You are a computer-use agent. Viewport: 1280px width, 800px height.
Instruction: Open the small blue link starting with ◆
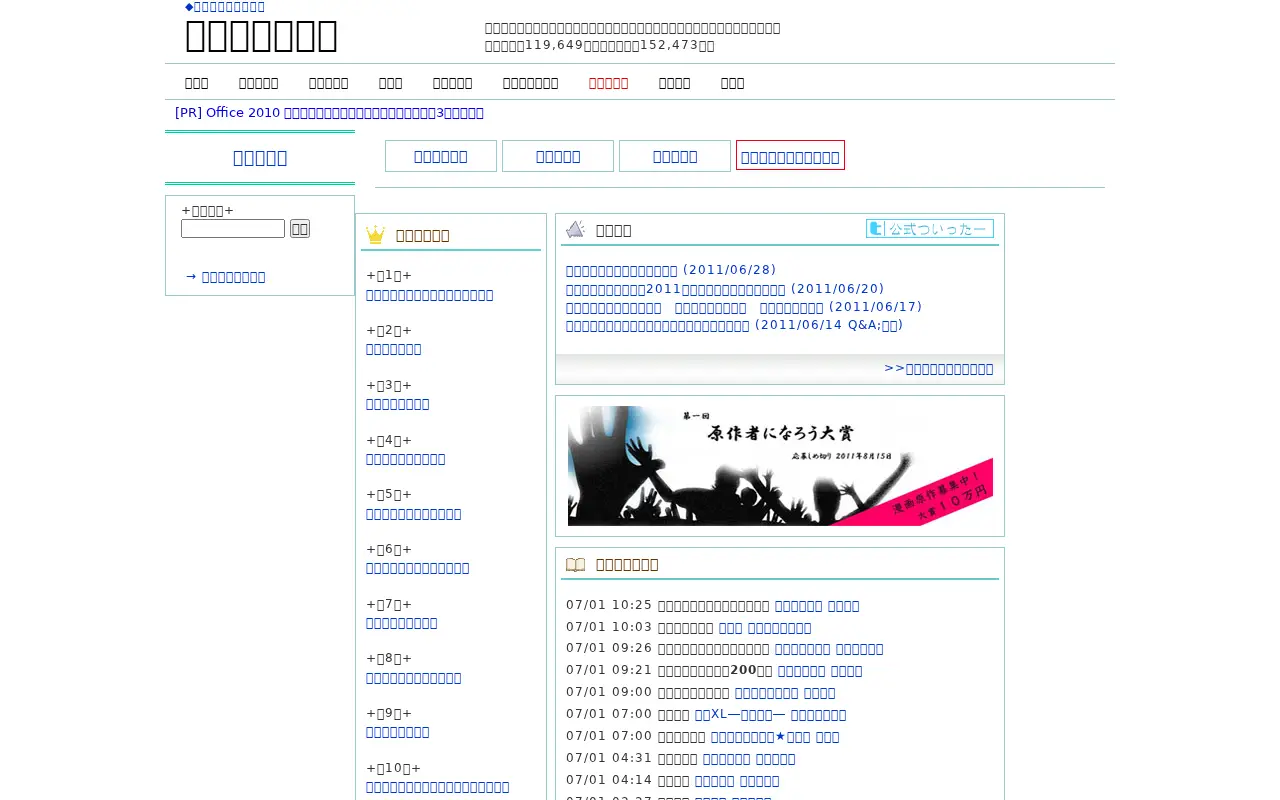[225, 7]
